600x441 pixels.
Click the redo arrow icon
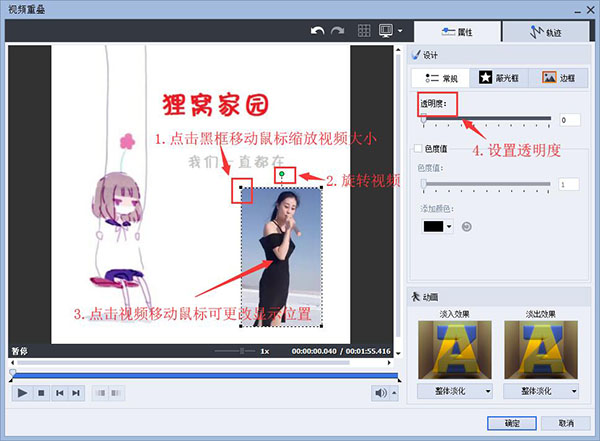(x=338, y=31)
